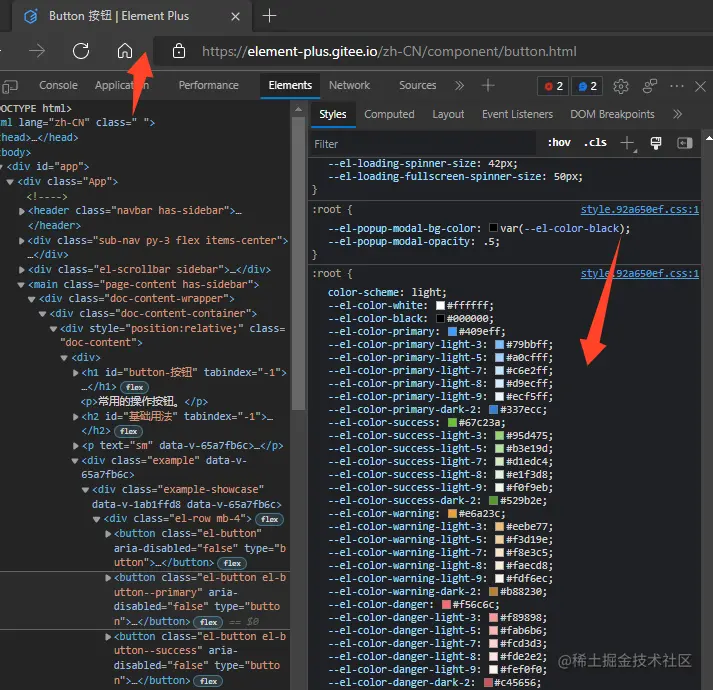Select the Styles pane tab

(x=333, y=115)
